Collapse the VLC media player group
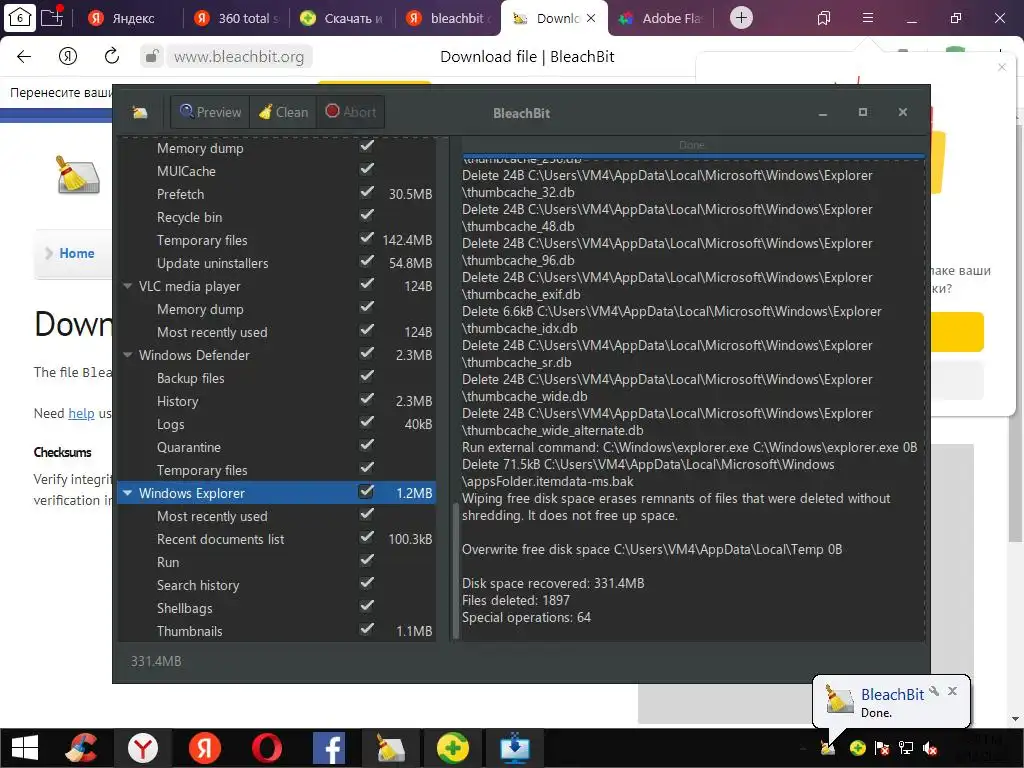This screenshot has height=768, width=1024. click(x=127, y=286)
